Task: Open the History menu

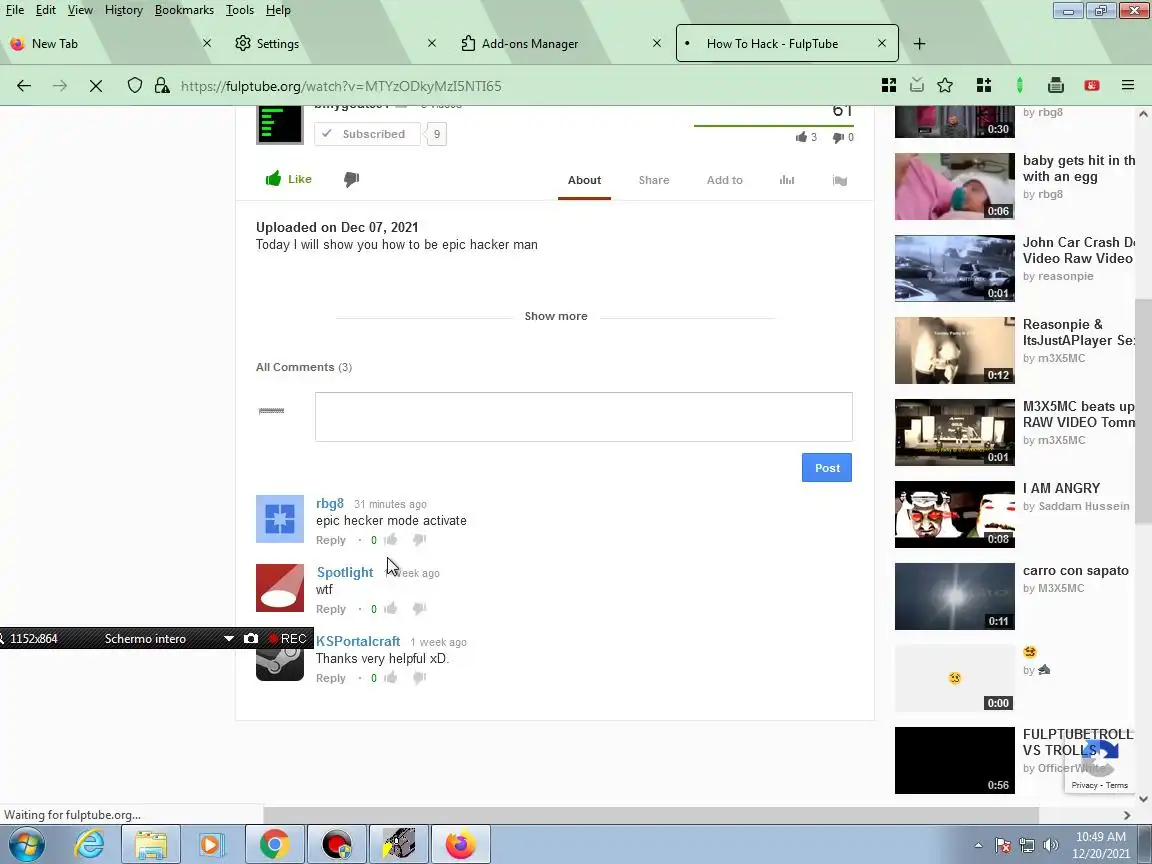Action: (x=123, y=10)
